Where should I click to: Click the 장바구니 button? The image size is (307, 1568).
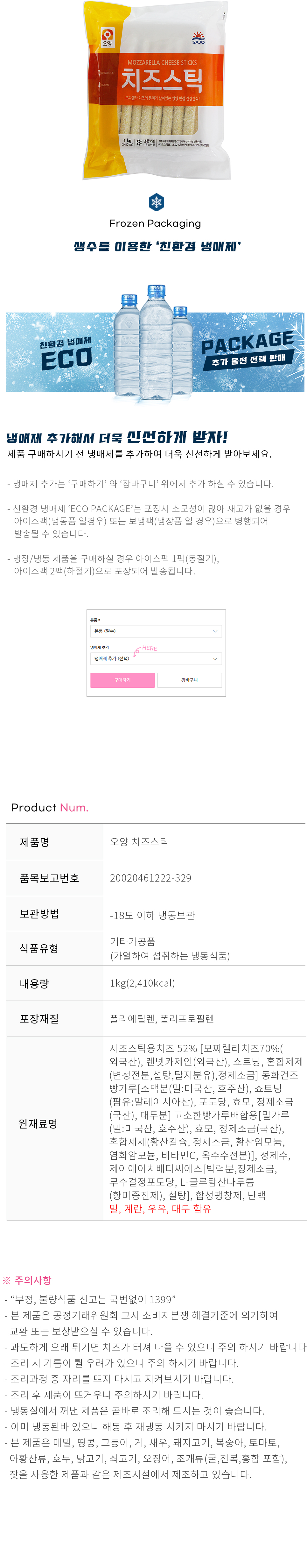[190, 680]
